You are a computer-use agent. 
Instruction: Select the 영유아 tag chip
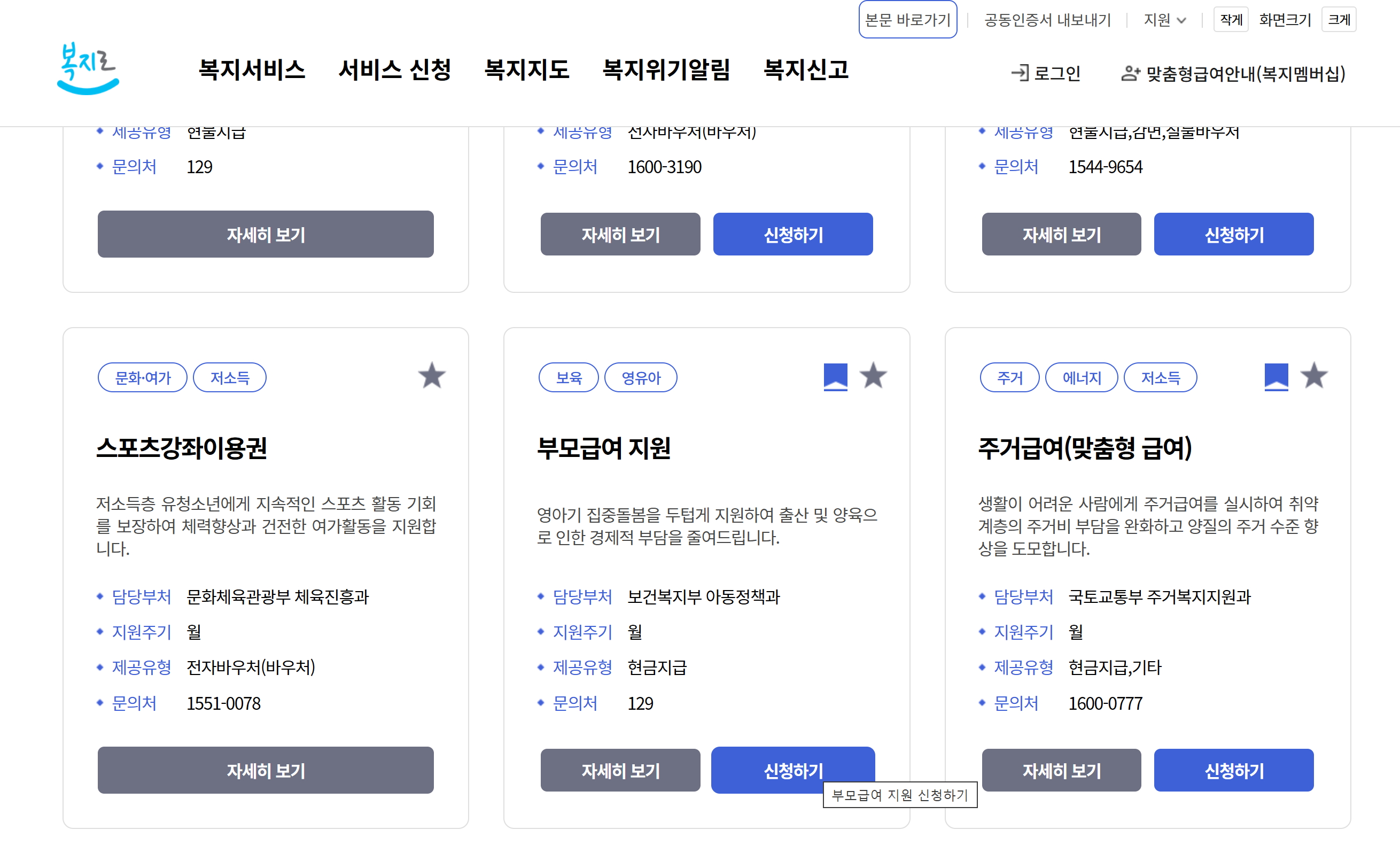640,377
